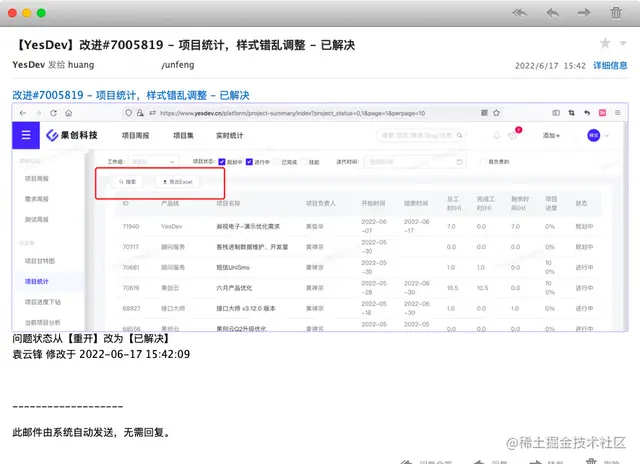The height and width of the screenshot is (464, 640).
Task: Click the crop screenshot icon in browser toolbar
Action: click(571, 113)
